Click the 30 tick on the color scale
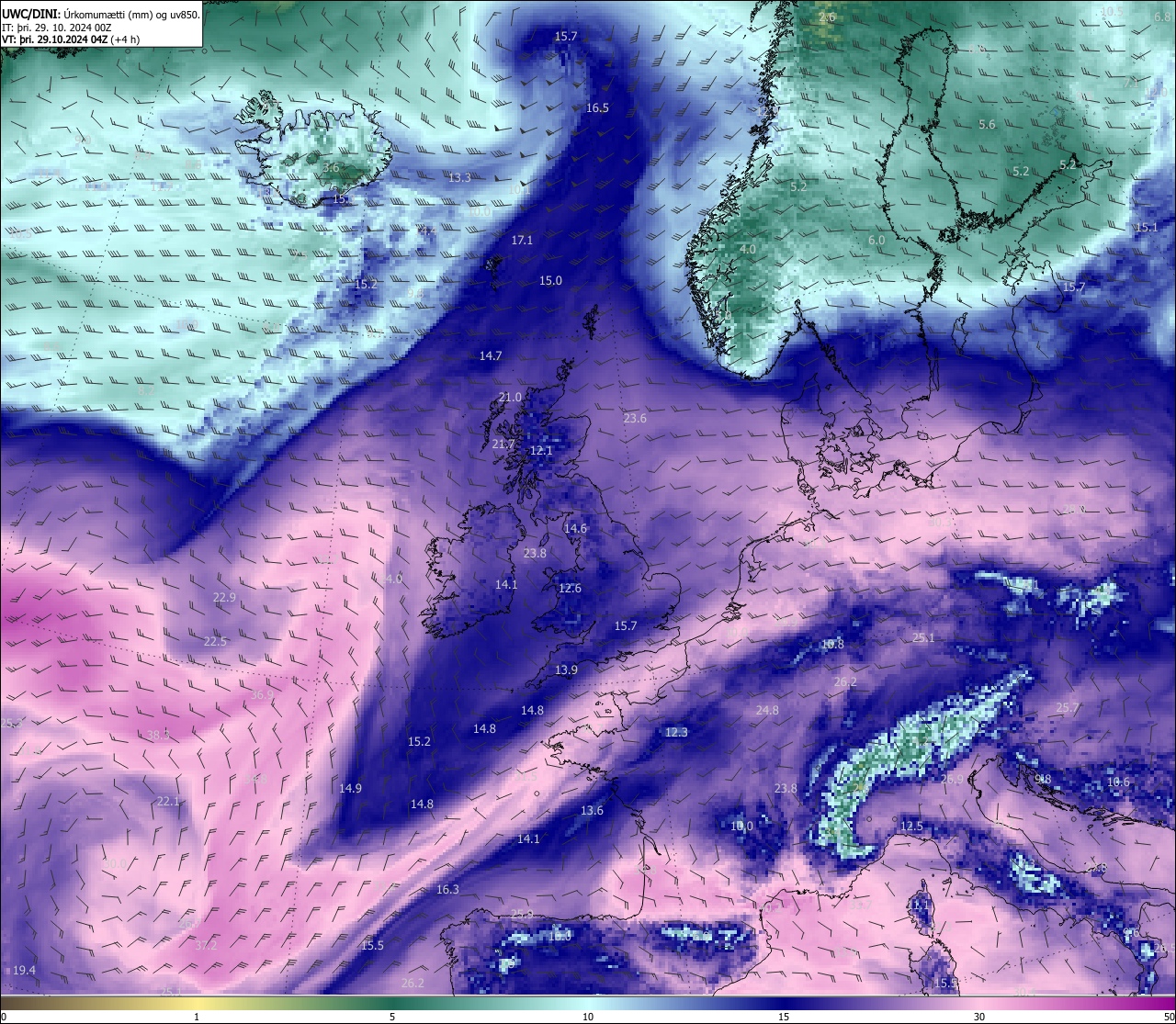This screenshot has height=1024, width=1176. coord(979,1016)
